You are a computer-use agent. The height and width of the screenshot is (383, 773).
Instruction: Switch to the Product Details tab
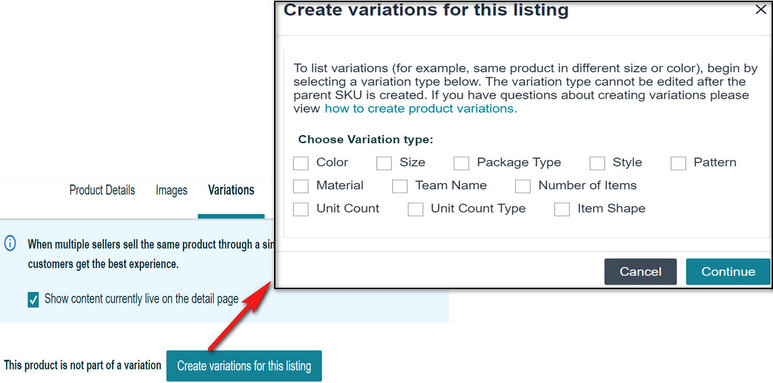(x=102, y=190)
